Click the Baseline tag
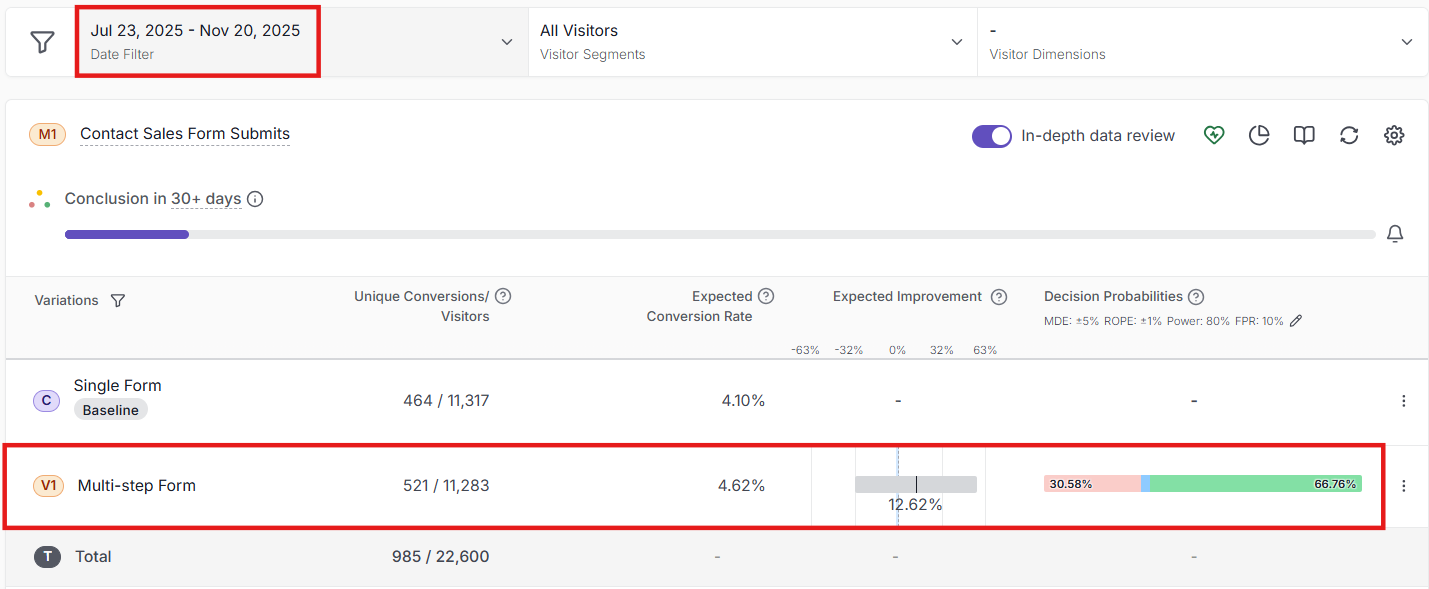This screenshot has width=1429, height=589. 111,410
